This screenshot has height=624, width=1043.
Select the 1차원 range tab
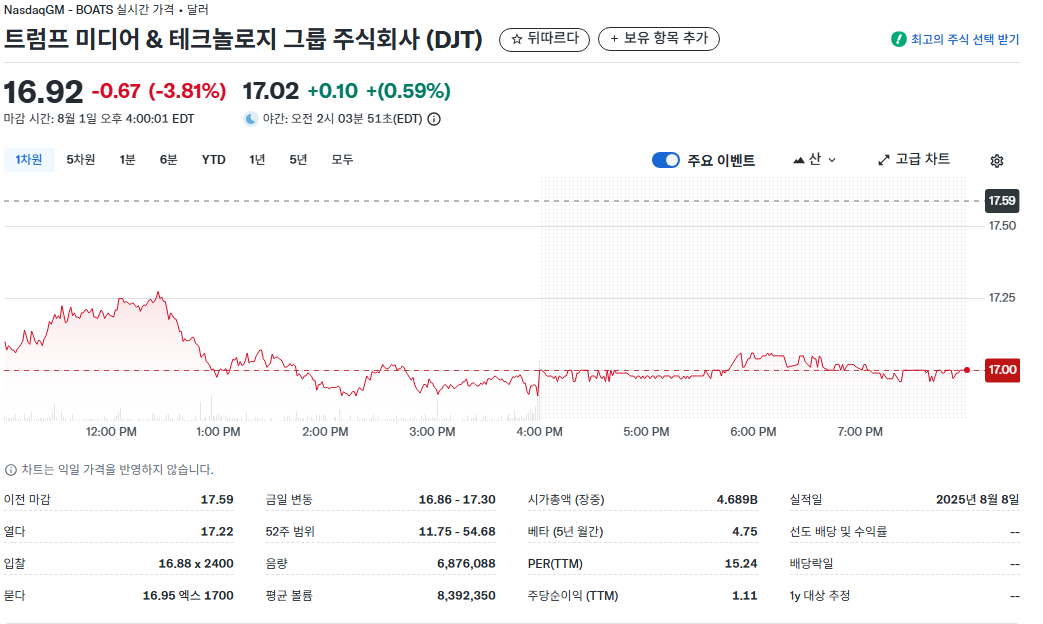click(x=29, y=160)
